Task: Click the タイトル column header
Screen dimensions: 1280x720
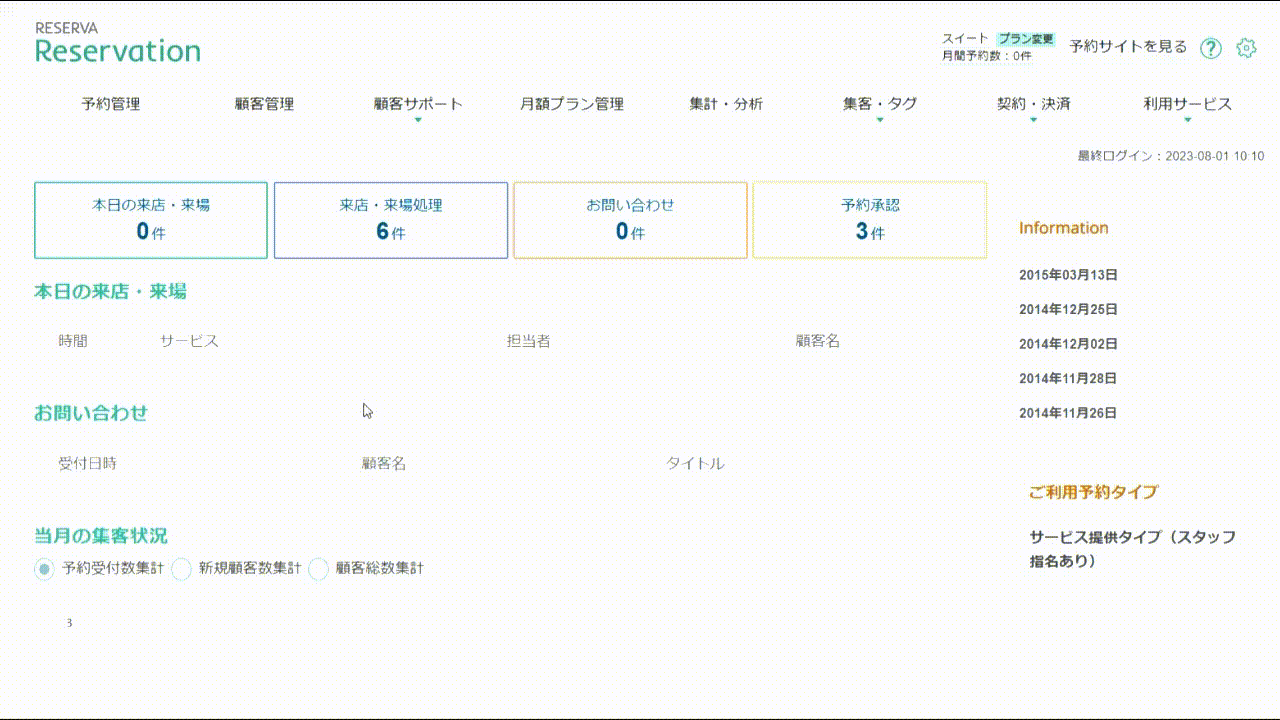Action: tap(695, 464)
